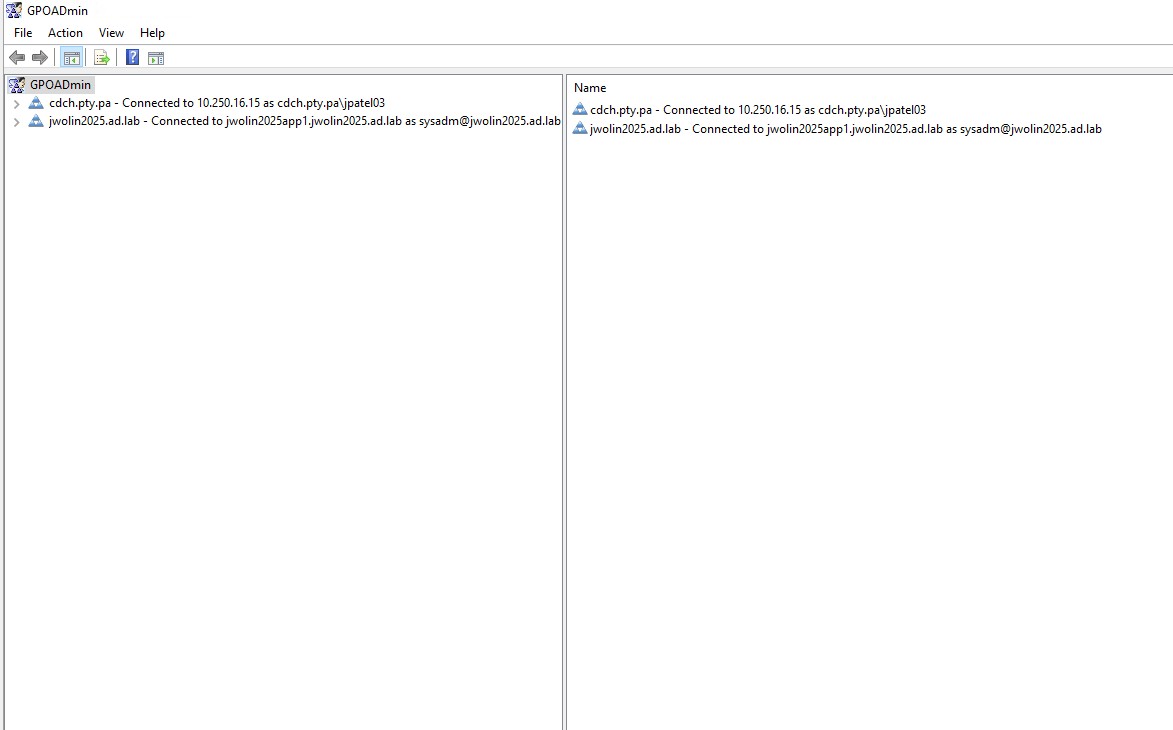Open the File menu
Screen dimensions: 1173x730
tap(23, 33)
